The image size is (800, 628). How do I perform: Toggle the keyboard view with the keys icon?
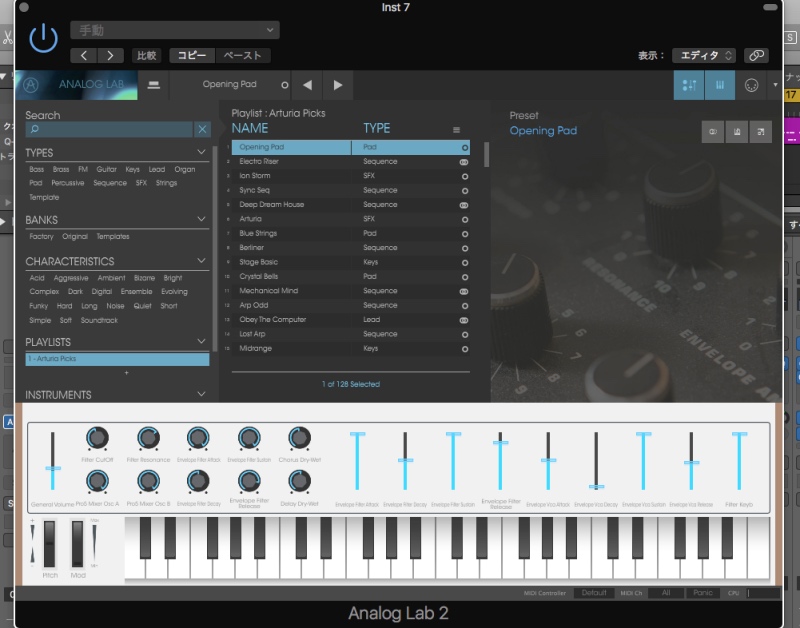coord(720,85)
